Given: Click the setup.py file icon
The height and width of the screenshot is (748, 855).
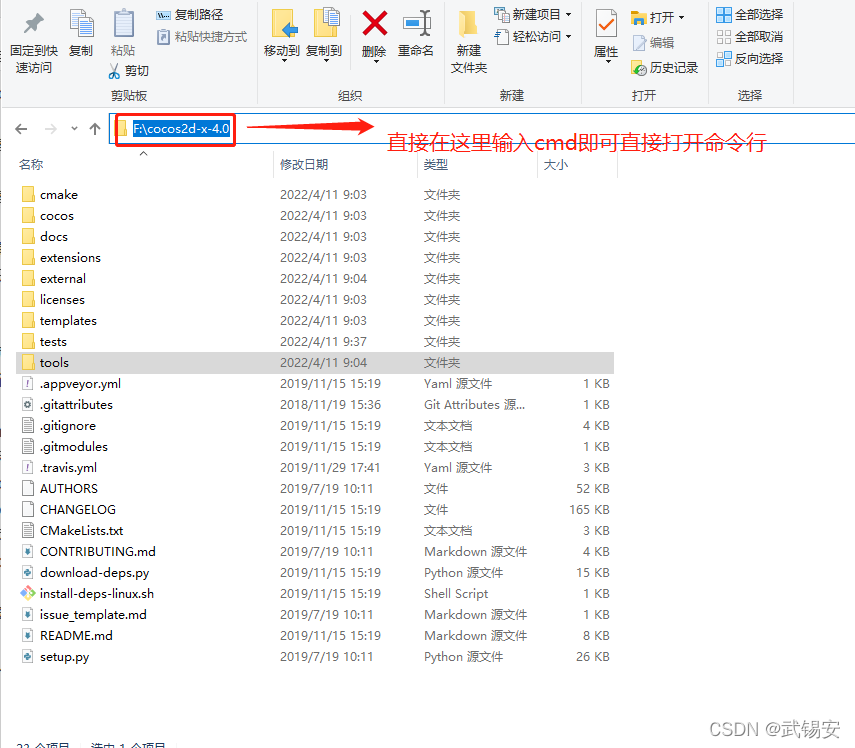Looking at the screenshot, I should click(x=28, y=656).
